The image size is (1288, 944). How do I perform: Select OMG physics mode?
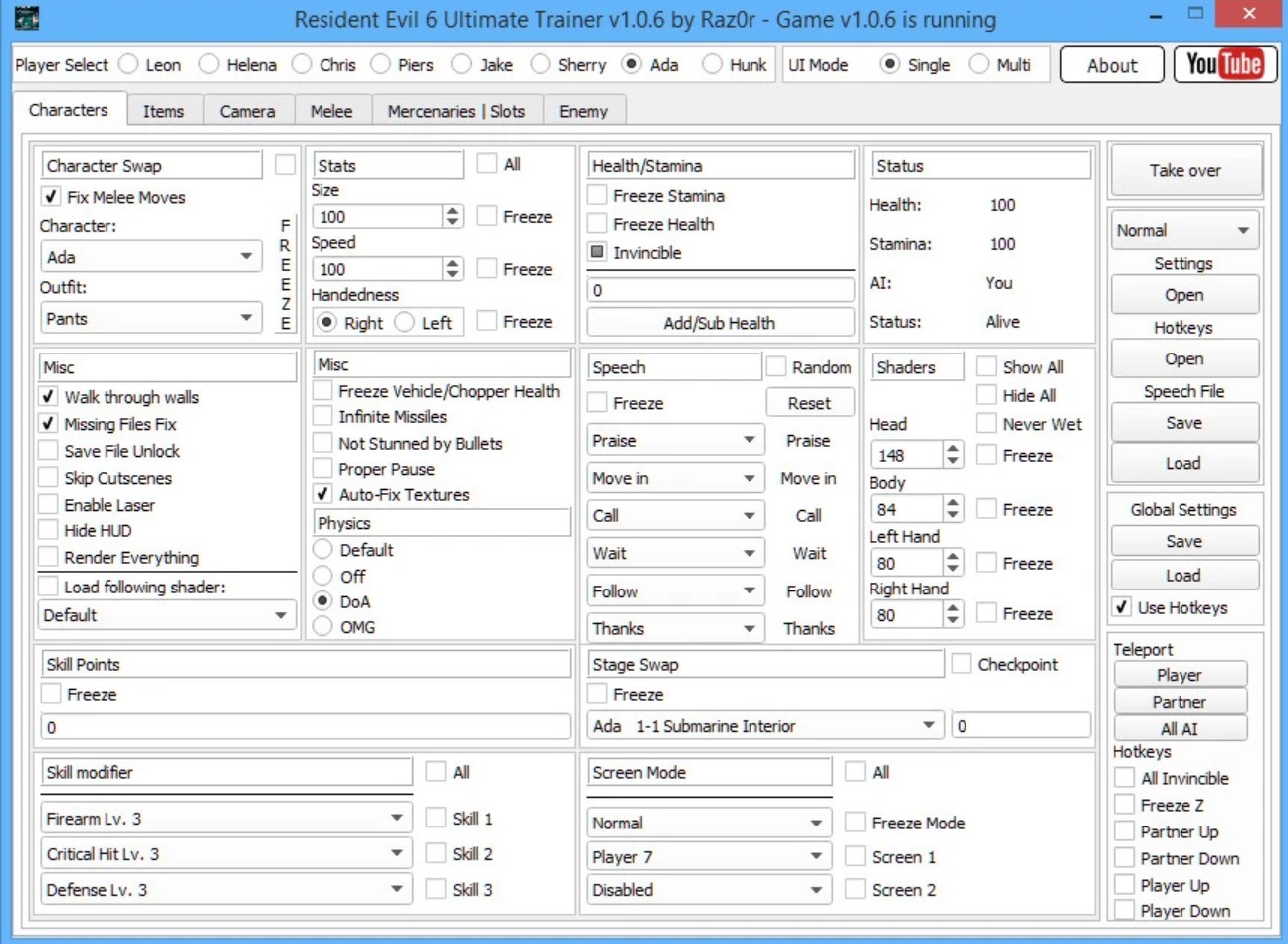pyautogui.click(x=322, y=626)
